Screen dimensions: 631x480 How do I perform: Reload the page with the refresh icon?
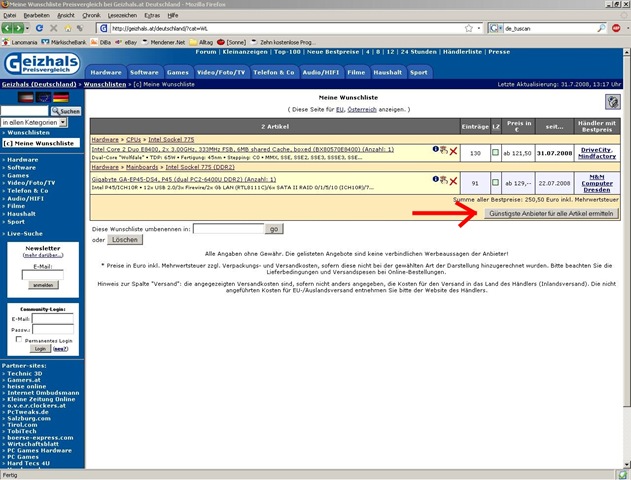click(39, 28)
